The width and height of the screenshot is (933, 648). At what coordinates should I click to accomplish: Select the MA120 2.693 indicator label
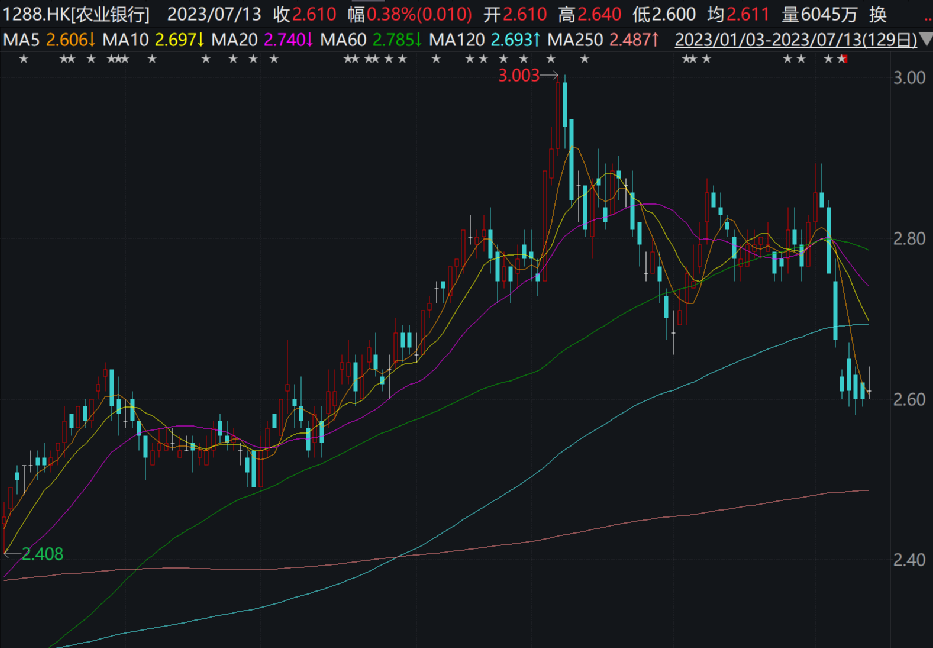click(485, 40)
